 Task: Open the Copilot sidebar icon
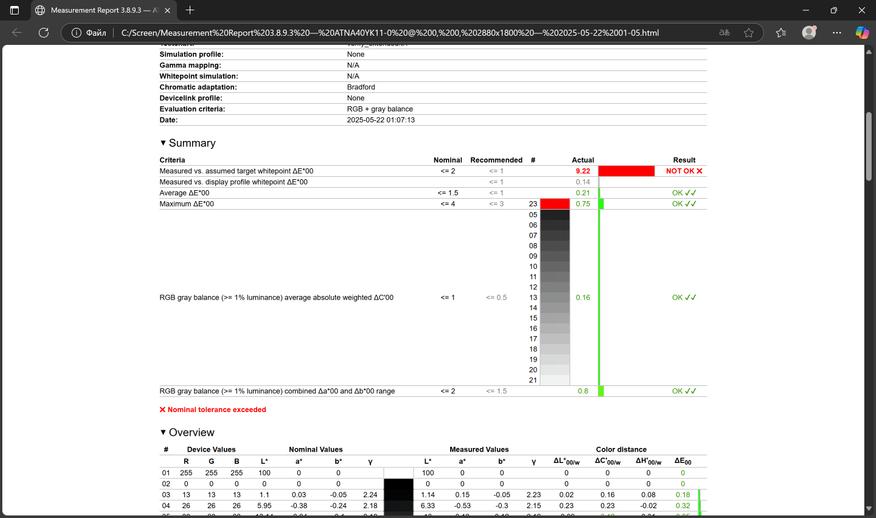tap(862, 33)
